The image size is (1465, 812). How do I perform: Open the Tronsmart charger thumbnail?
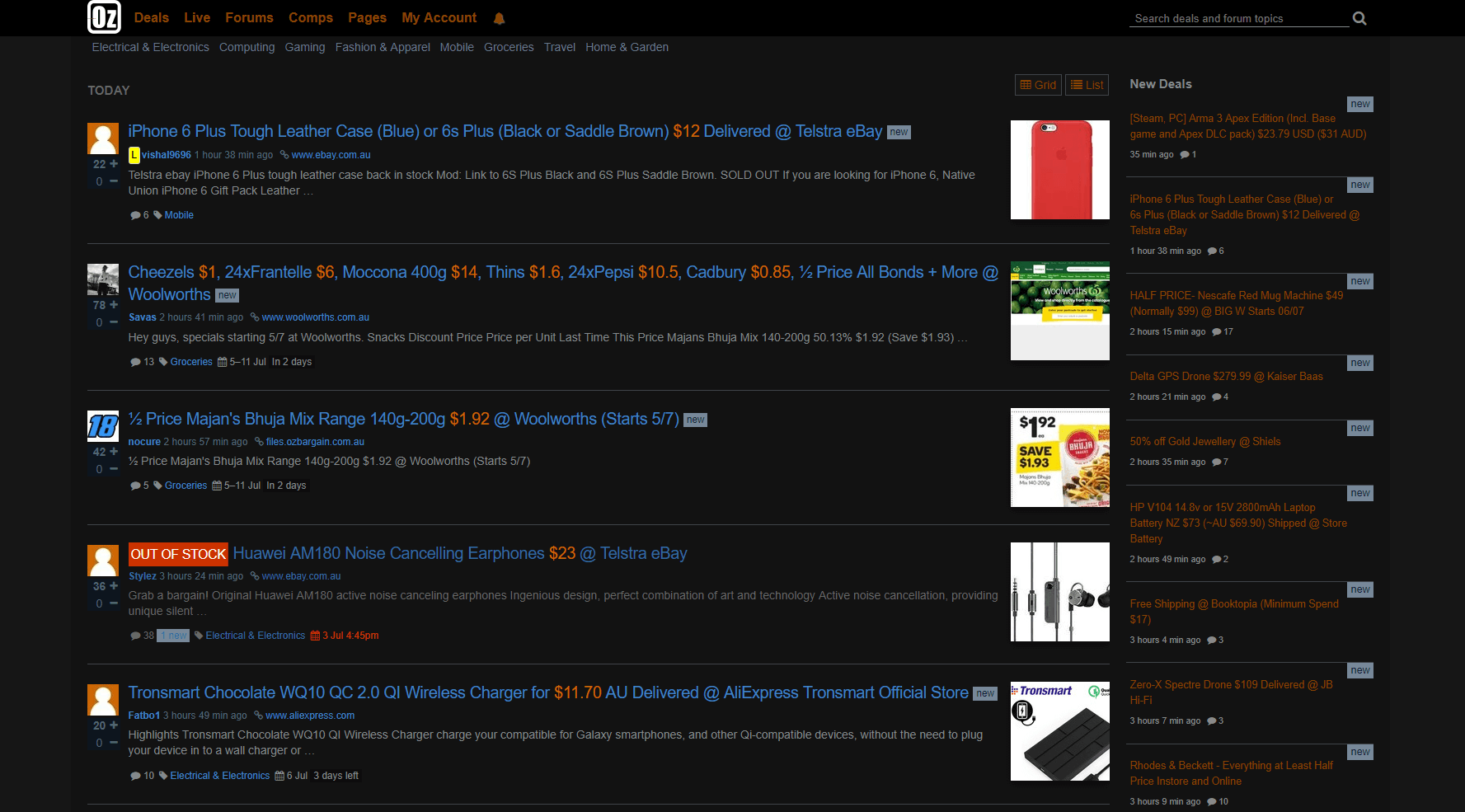click(x=1060, y=731)
